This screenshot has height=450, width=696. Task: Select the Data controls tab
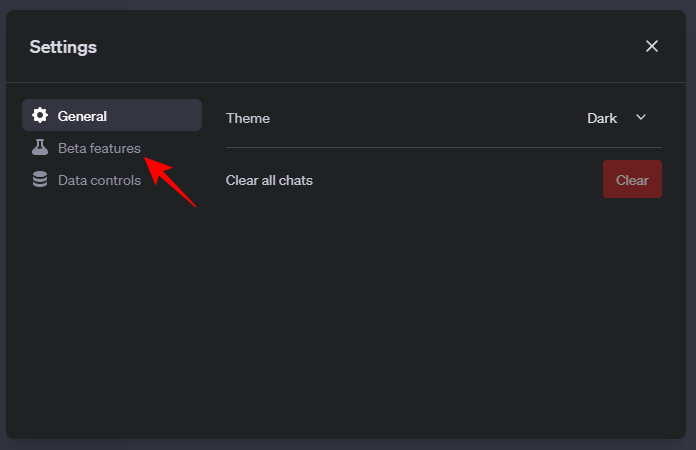coord(99,180)
